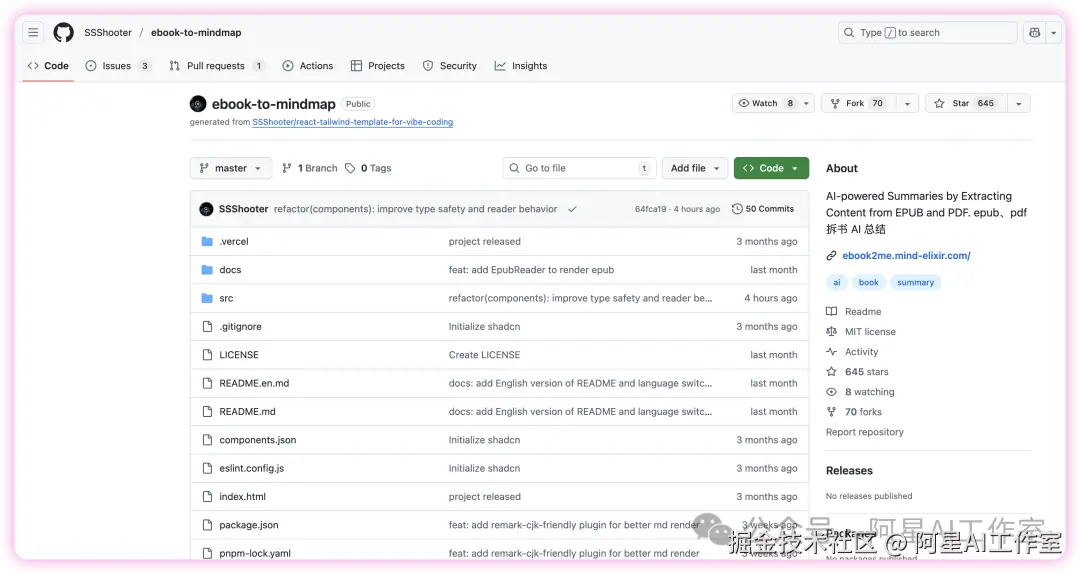Open the Releases heading link
The image size is (1080, 574).
click(849, 471)
